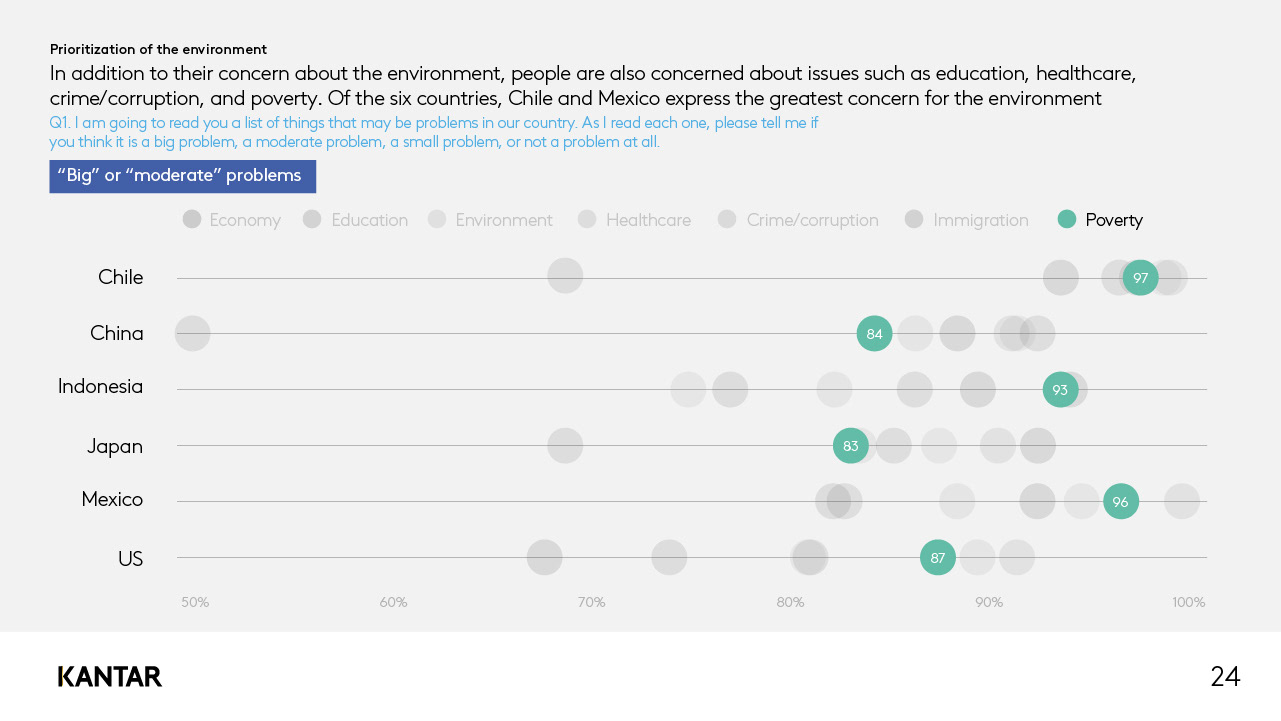Select Japan's poverty bubble labeled 83
Screen dimensions: 1281x721
[850, 445]
